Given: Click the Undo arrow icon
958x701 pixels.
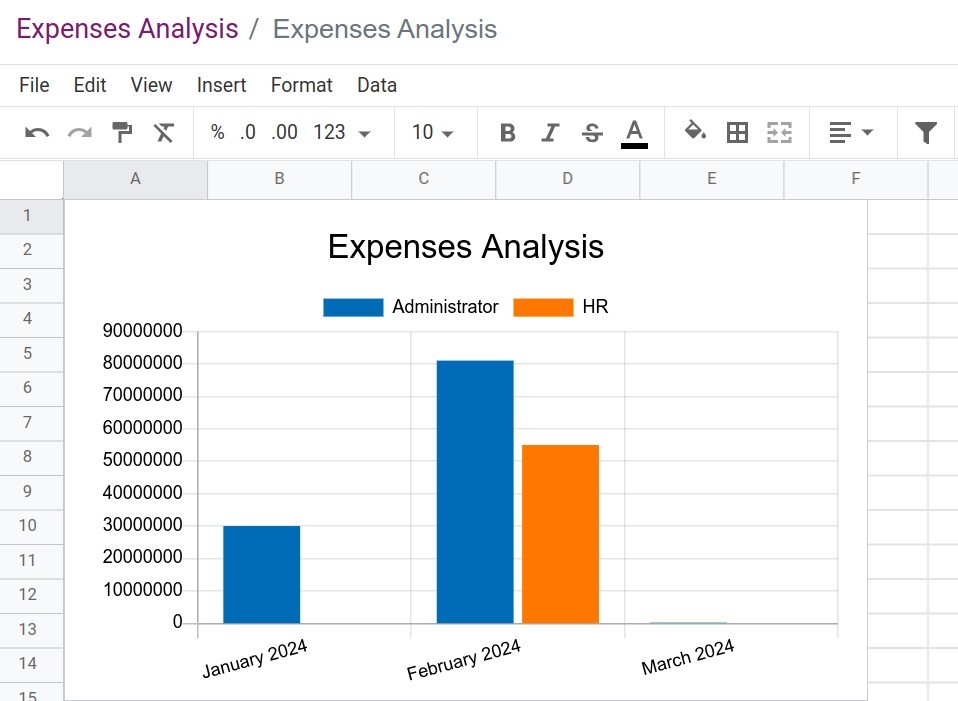Looking at the screenshot, I should coord(37,133).
